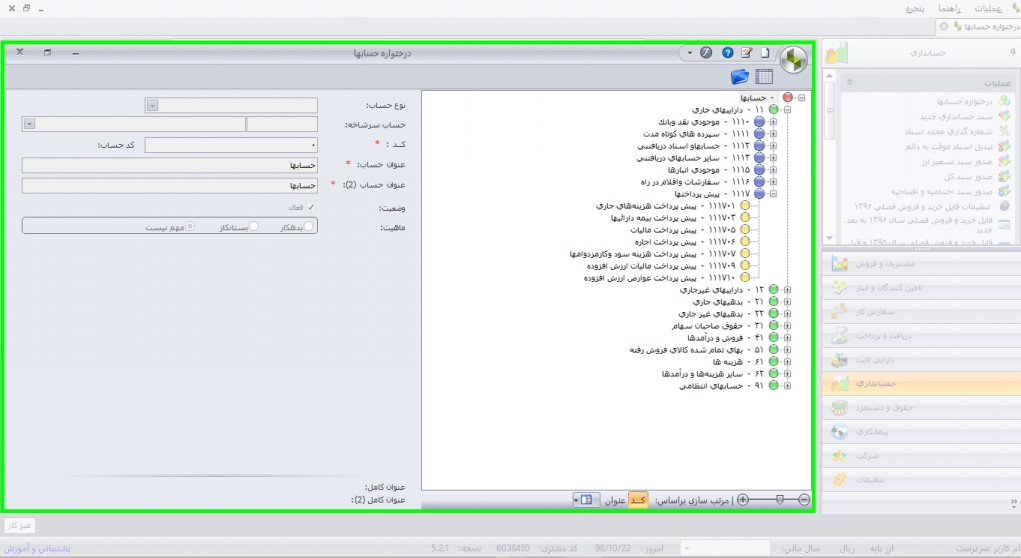Viewport: 1021px width, 558px height.
Task: Click icon beside سند حسابداري جديد
Action: pos(1004,116)
